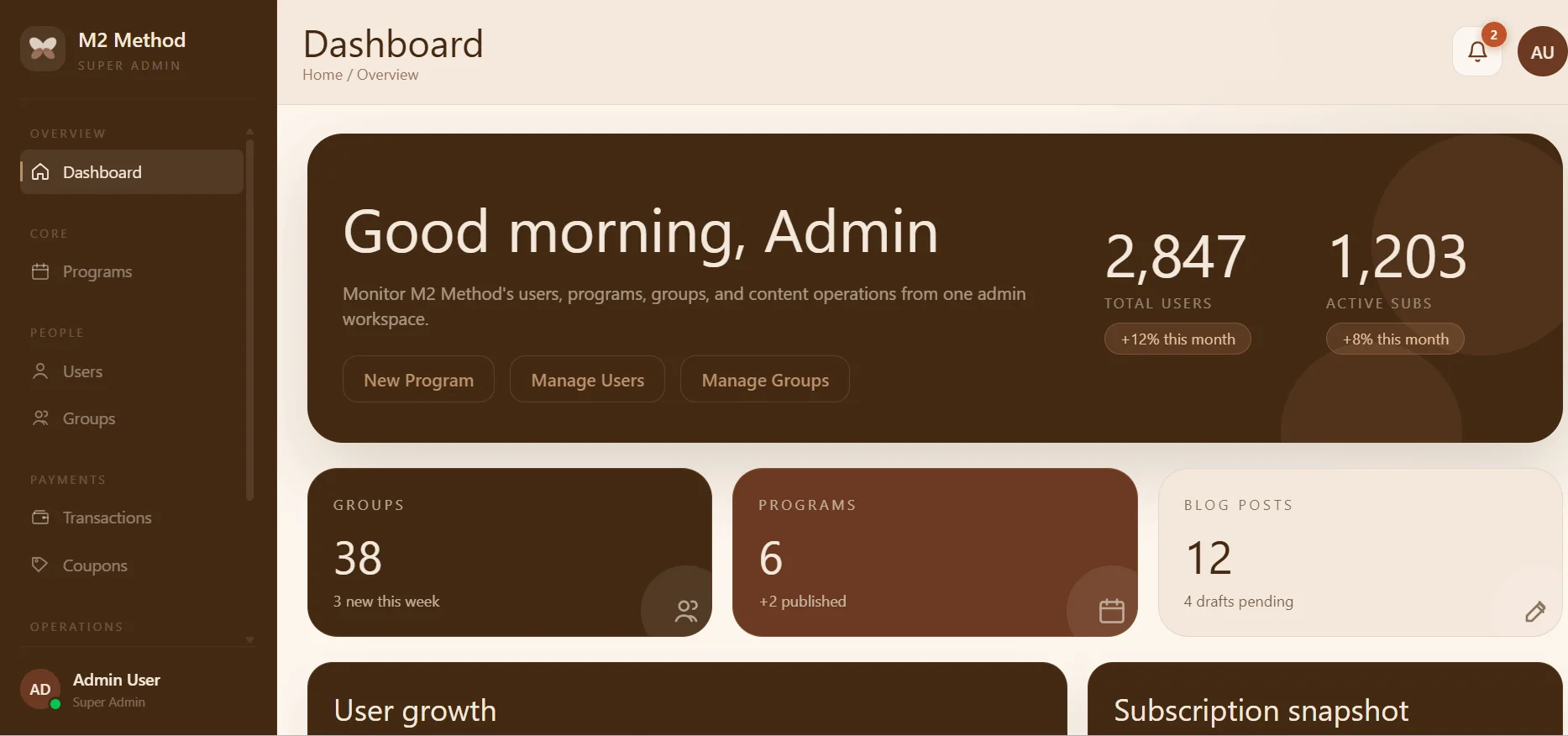Click the Dashboard home icon in sidebar
The image size is (1568, 736).
40,172
